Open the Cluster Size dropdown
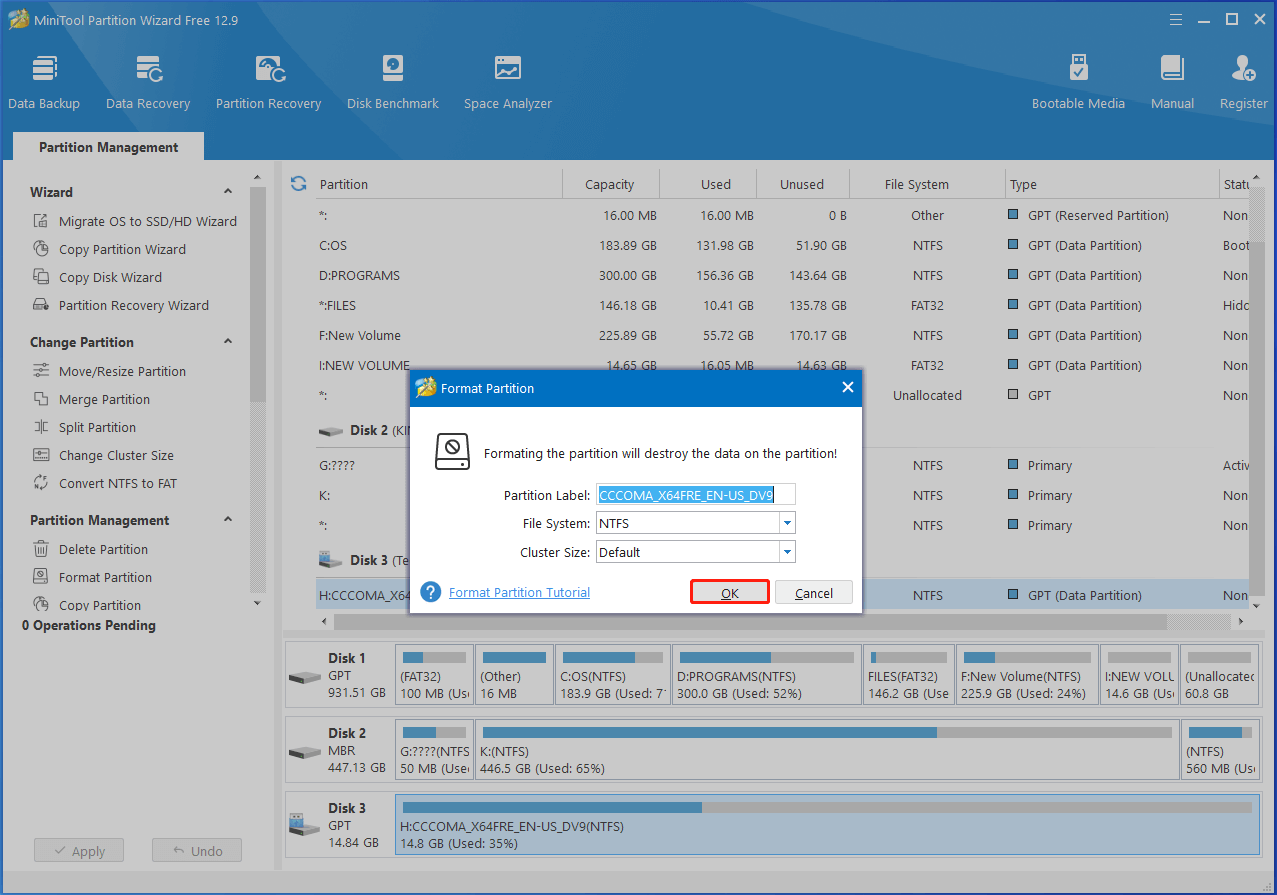The height and width of the screenshot is (895, 1277). click(787, 552)
